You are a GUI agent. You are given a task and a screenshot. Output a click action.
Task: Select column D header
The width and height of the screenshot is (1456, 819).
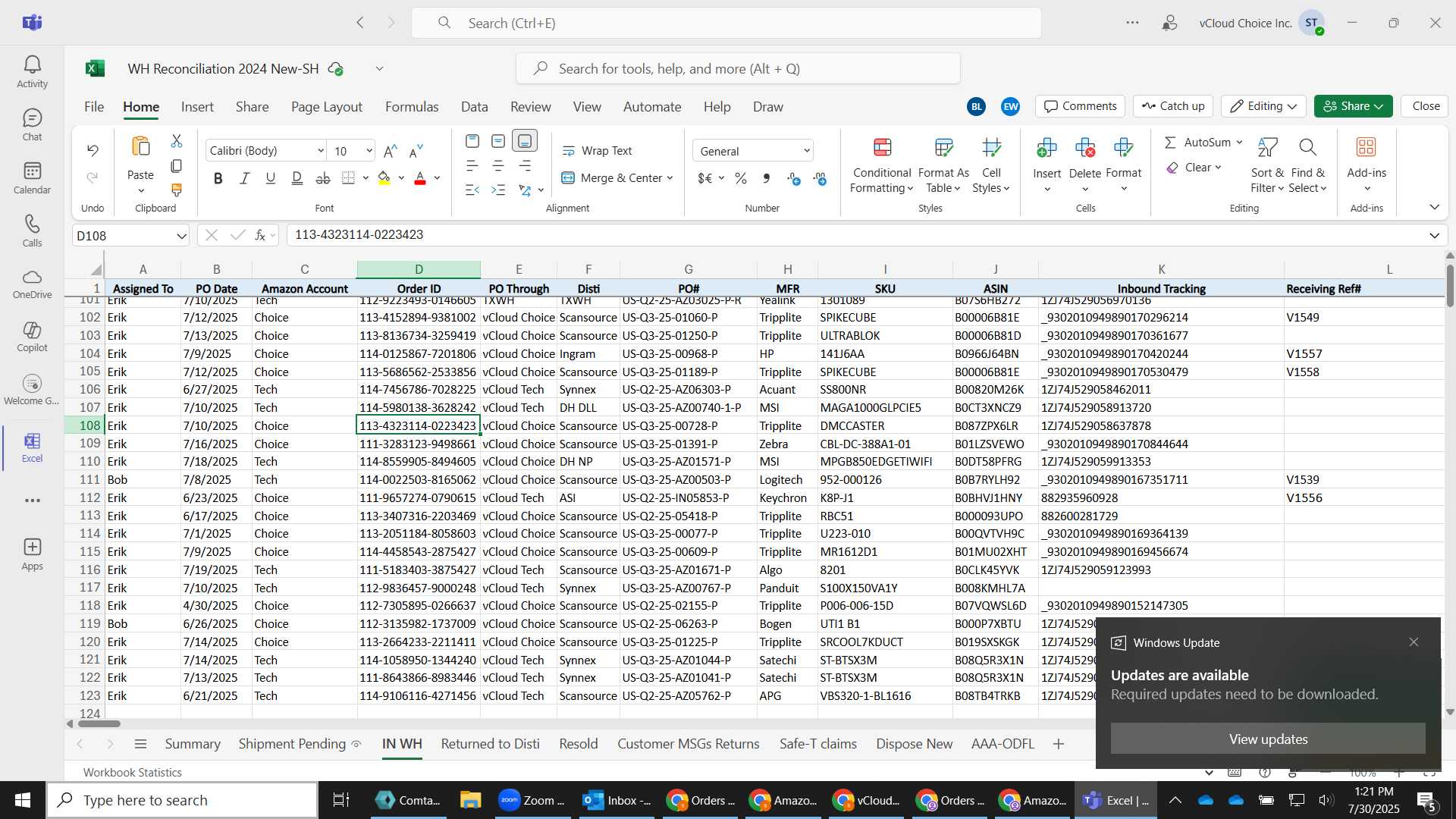pyautogui.click(x=419, y=269)
